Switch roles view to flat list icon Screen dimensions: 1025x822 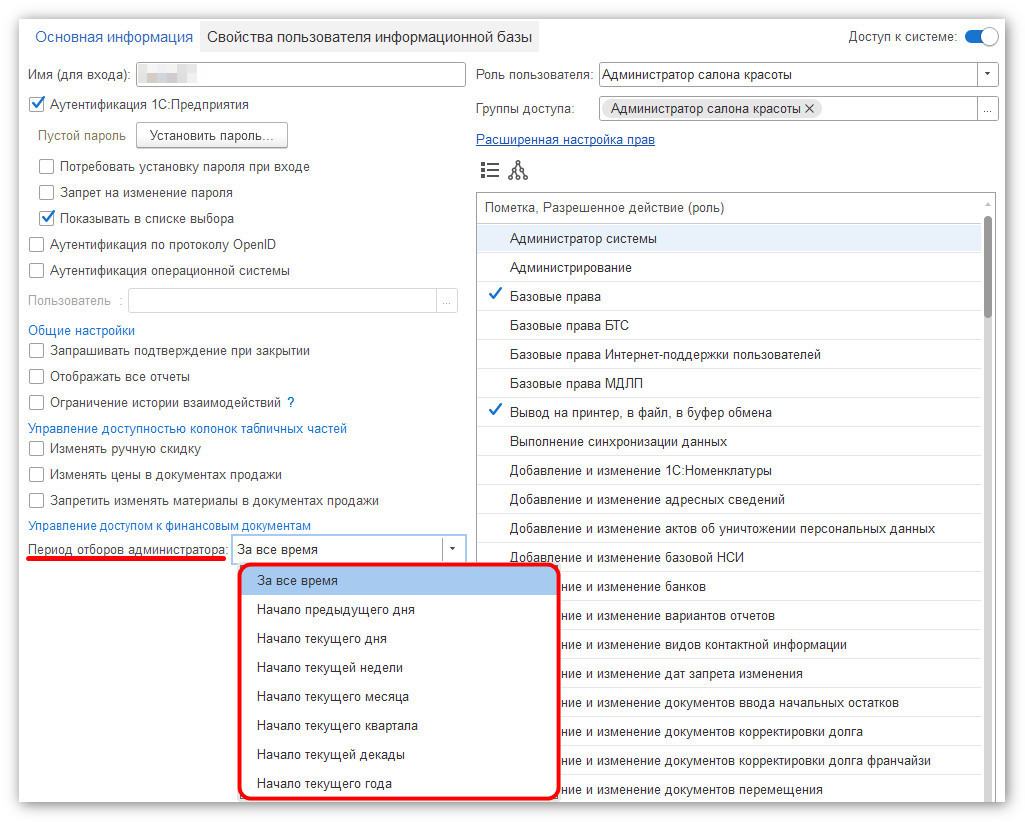(x=490, y=171)
